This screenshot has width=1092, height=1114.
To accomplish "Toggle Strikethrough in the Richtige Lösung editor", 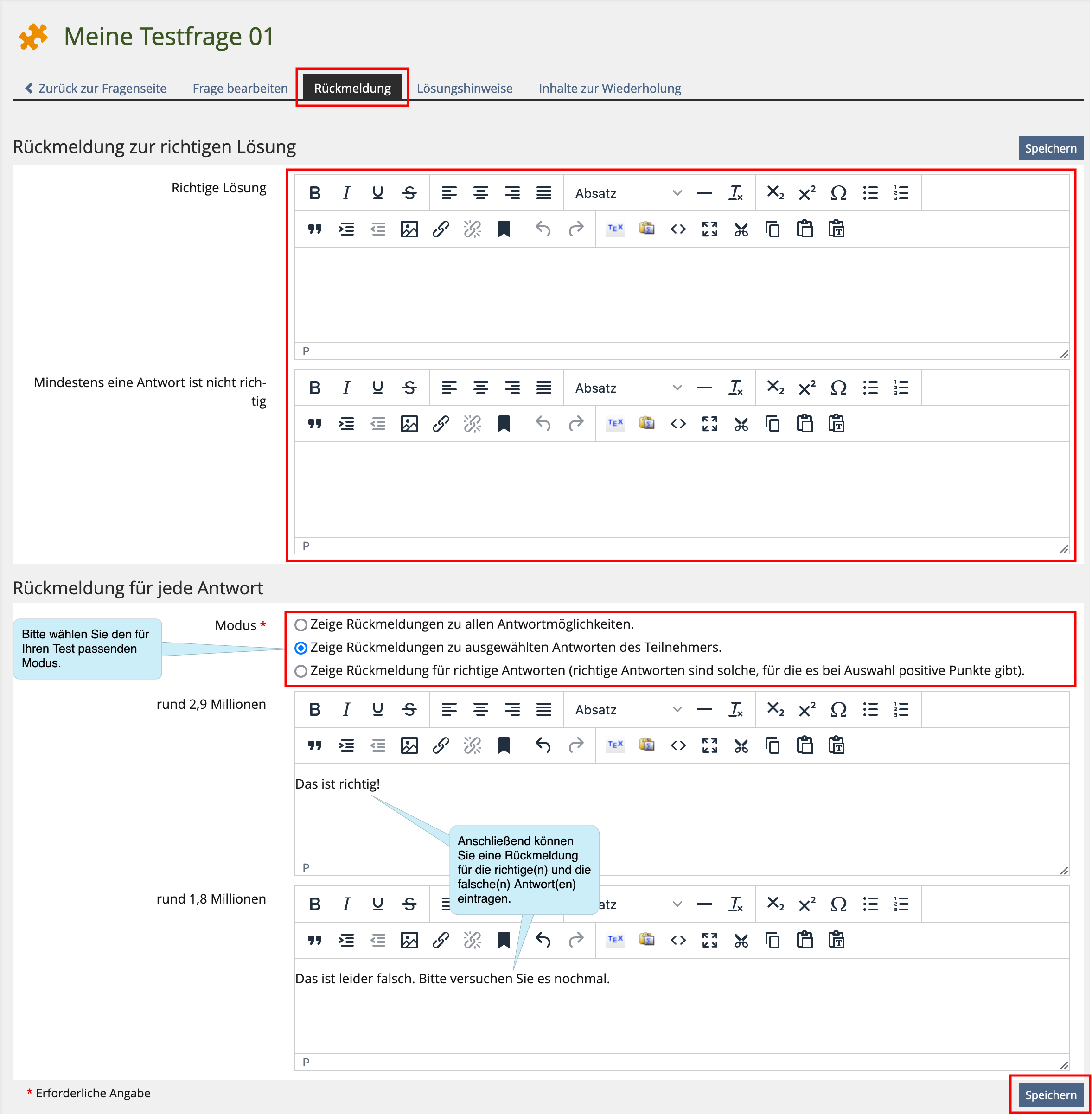I will click(409, 193).
